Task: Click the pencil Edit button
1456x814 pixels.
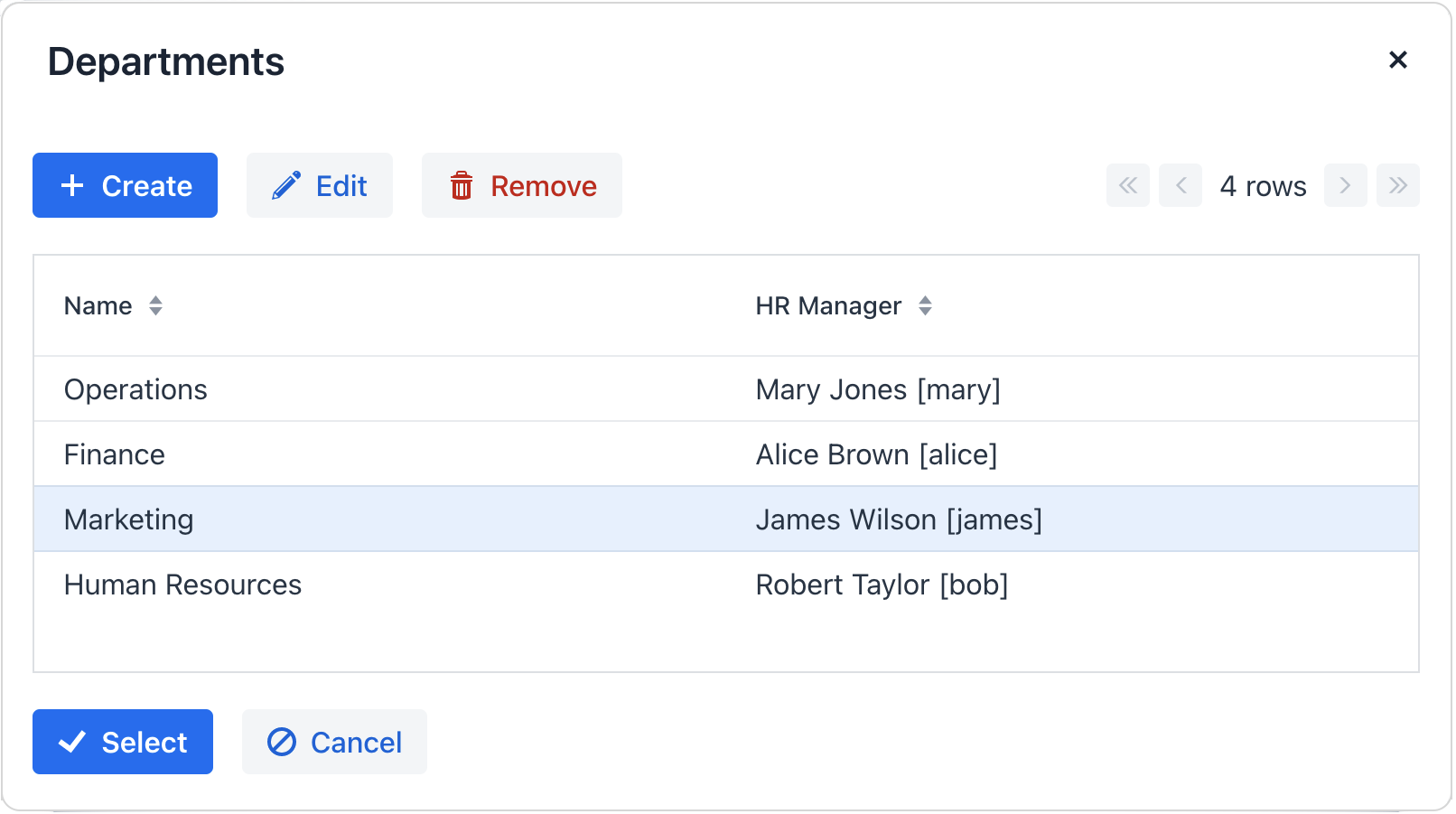Action: click(x=319, y=185)
